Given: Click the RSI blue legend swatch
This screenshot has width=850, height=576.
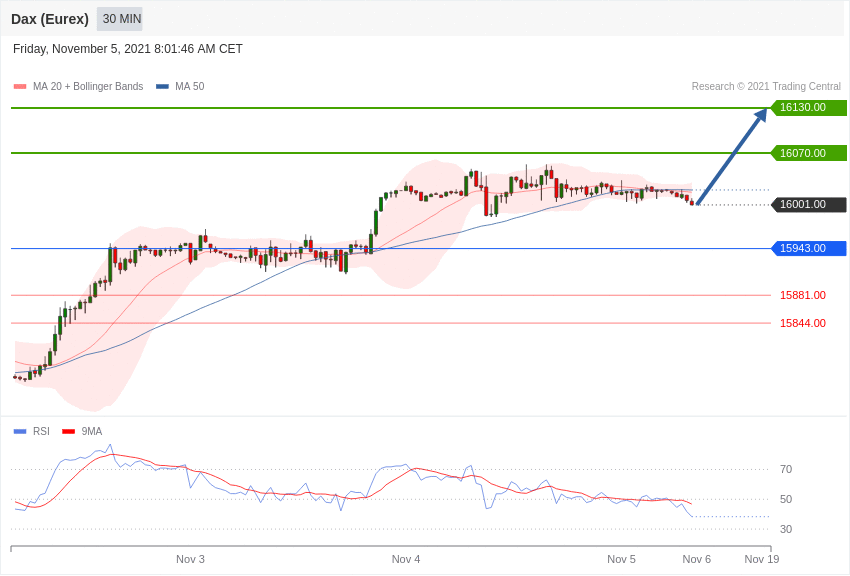Looking at the screenshot, I should [20, 431].
